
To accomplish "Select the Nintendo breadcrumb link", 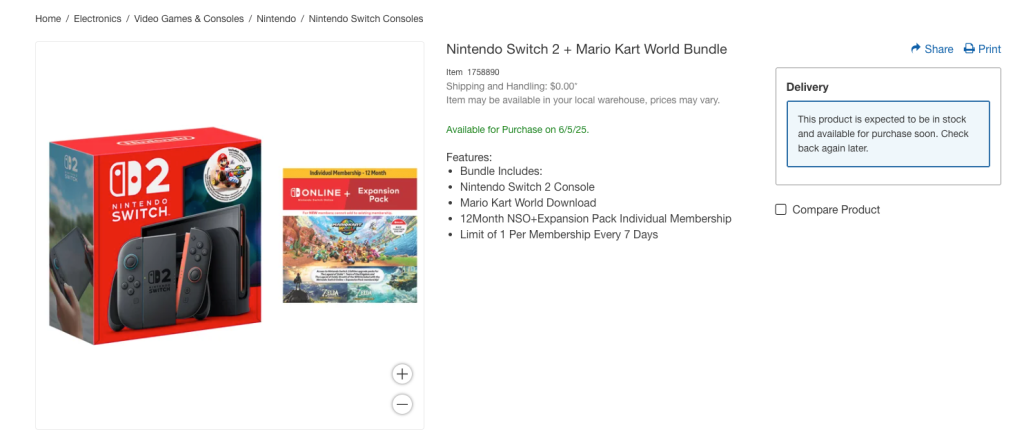I will [x=276, y=19].
